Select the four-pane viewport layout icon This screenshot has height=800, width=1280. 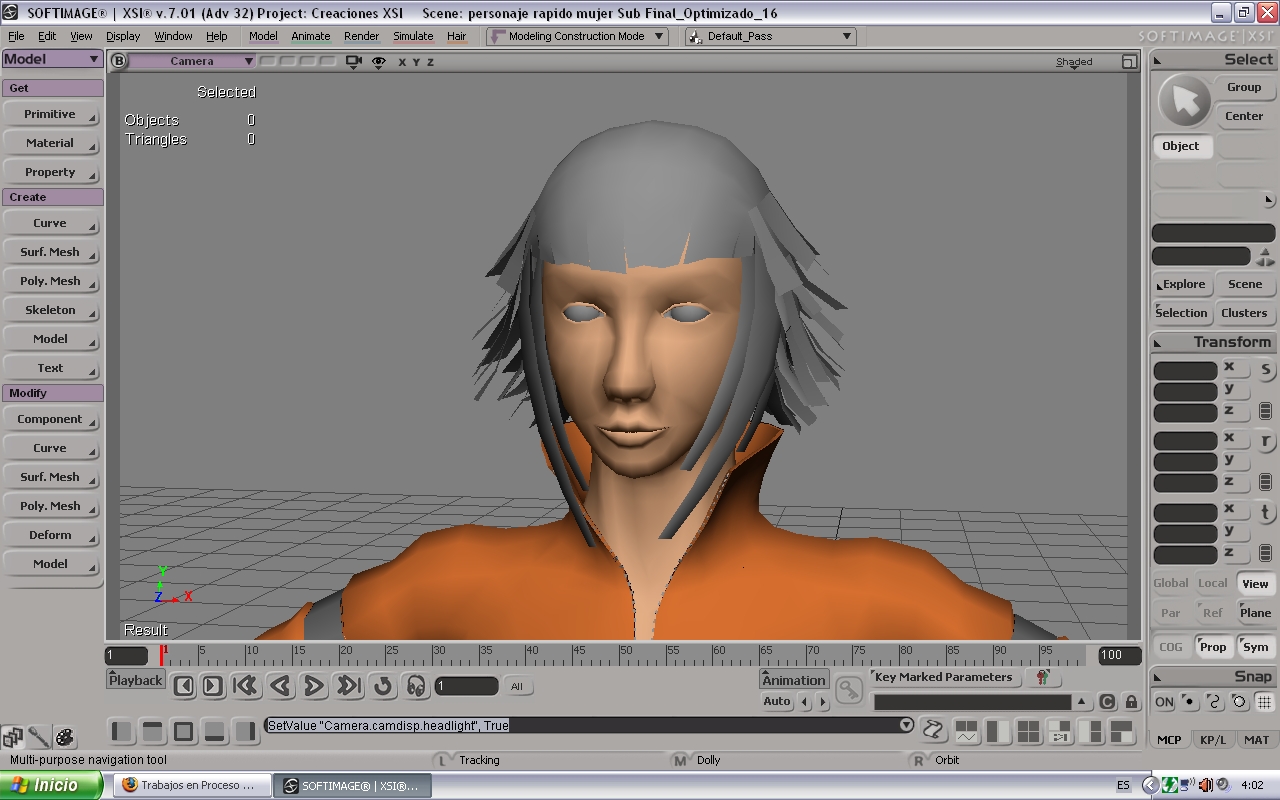click(1028, 732)
